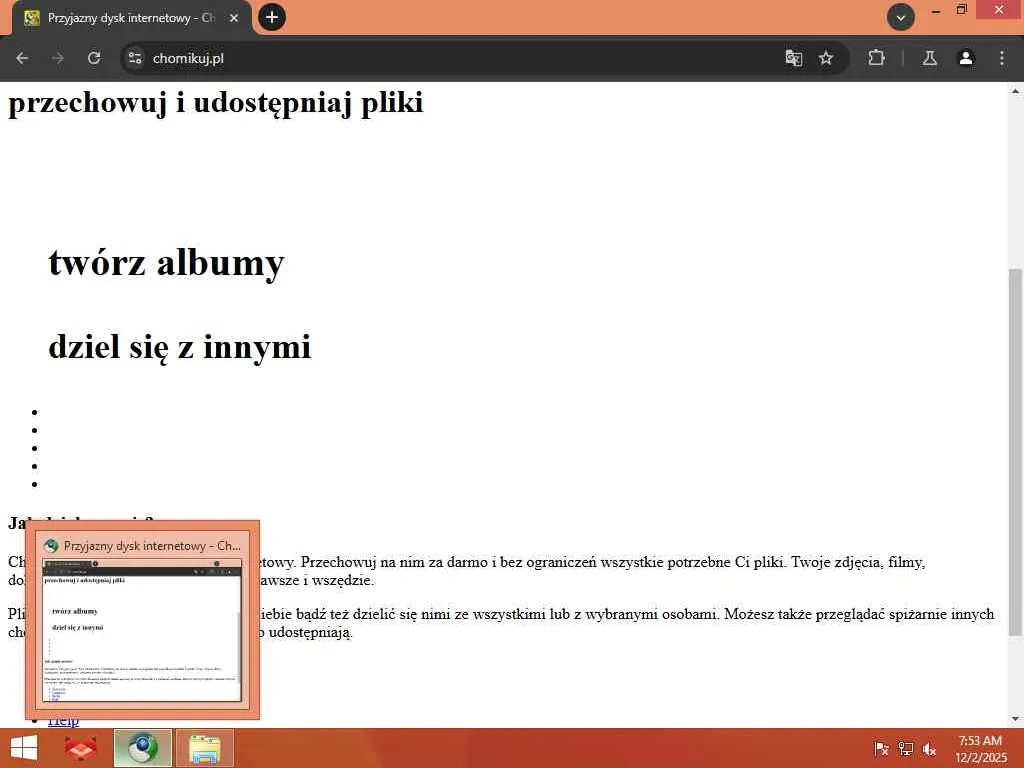Expand the tab search dropdown arrow
Screen dimensions: 1024x768
[901, 18]
